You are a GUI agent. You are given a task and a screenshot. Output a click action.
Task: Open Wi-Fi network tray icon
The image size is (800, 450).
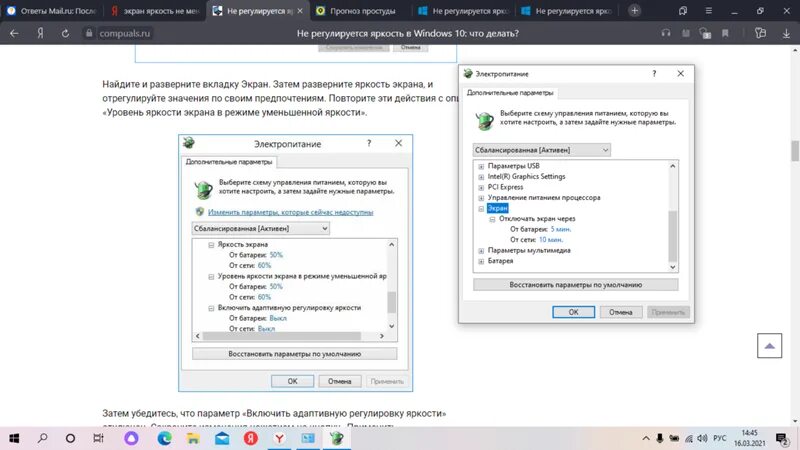(x=689, y=438)
